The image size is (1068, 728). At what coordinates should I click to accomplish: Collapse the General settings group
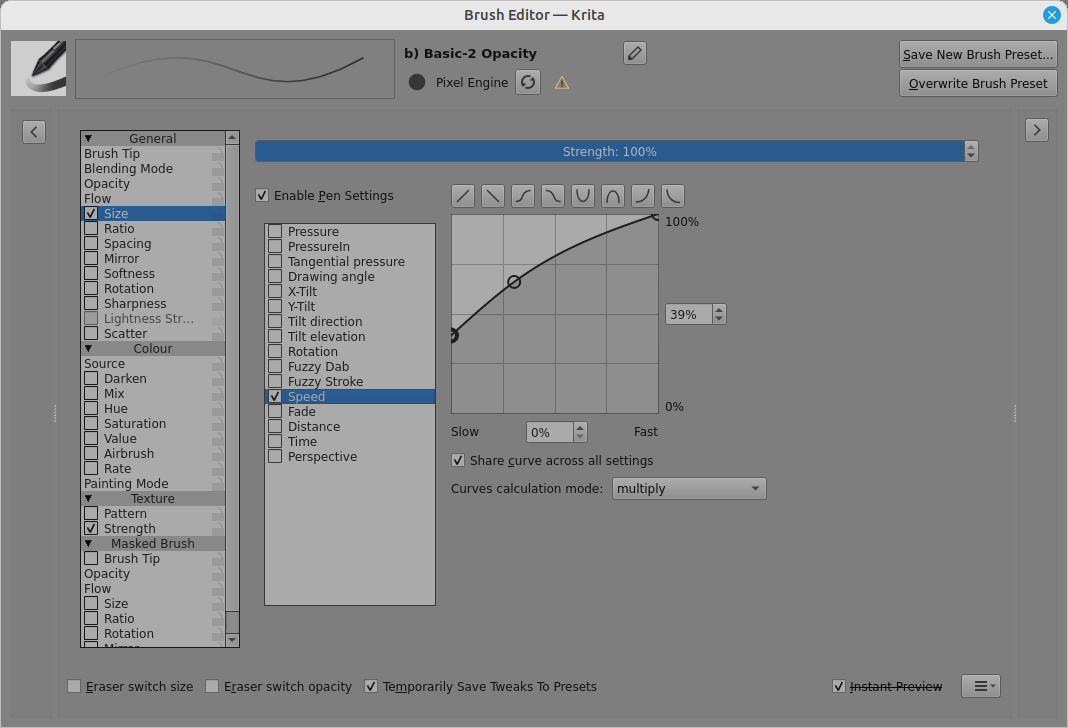[x=88, y=139]
